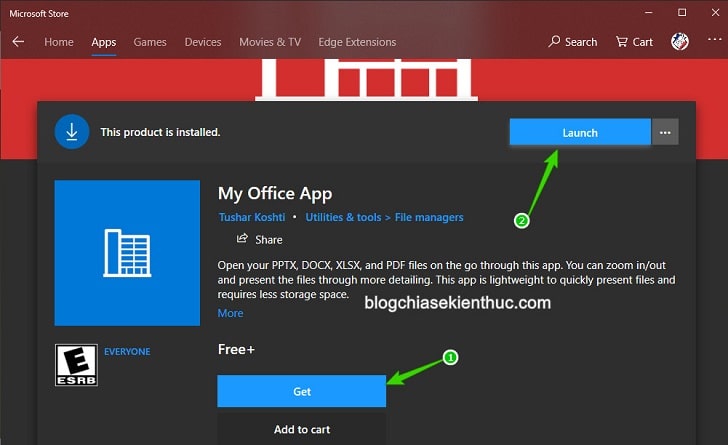This screenshot has height=445, width=728.
Task: Share the My Office App
Action: click(x=260, y=240)
